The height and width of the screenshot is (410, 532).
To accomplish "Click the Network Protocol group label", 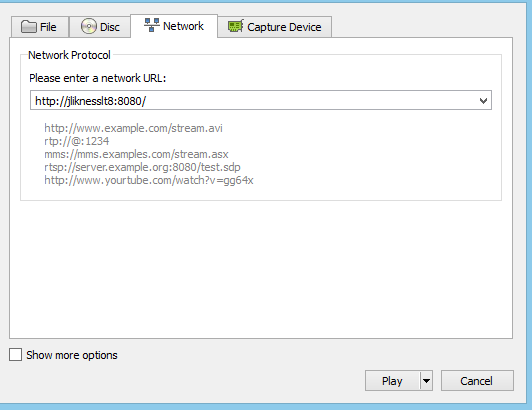I will [69, 55].
